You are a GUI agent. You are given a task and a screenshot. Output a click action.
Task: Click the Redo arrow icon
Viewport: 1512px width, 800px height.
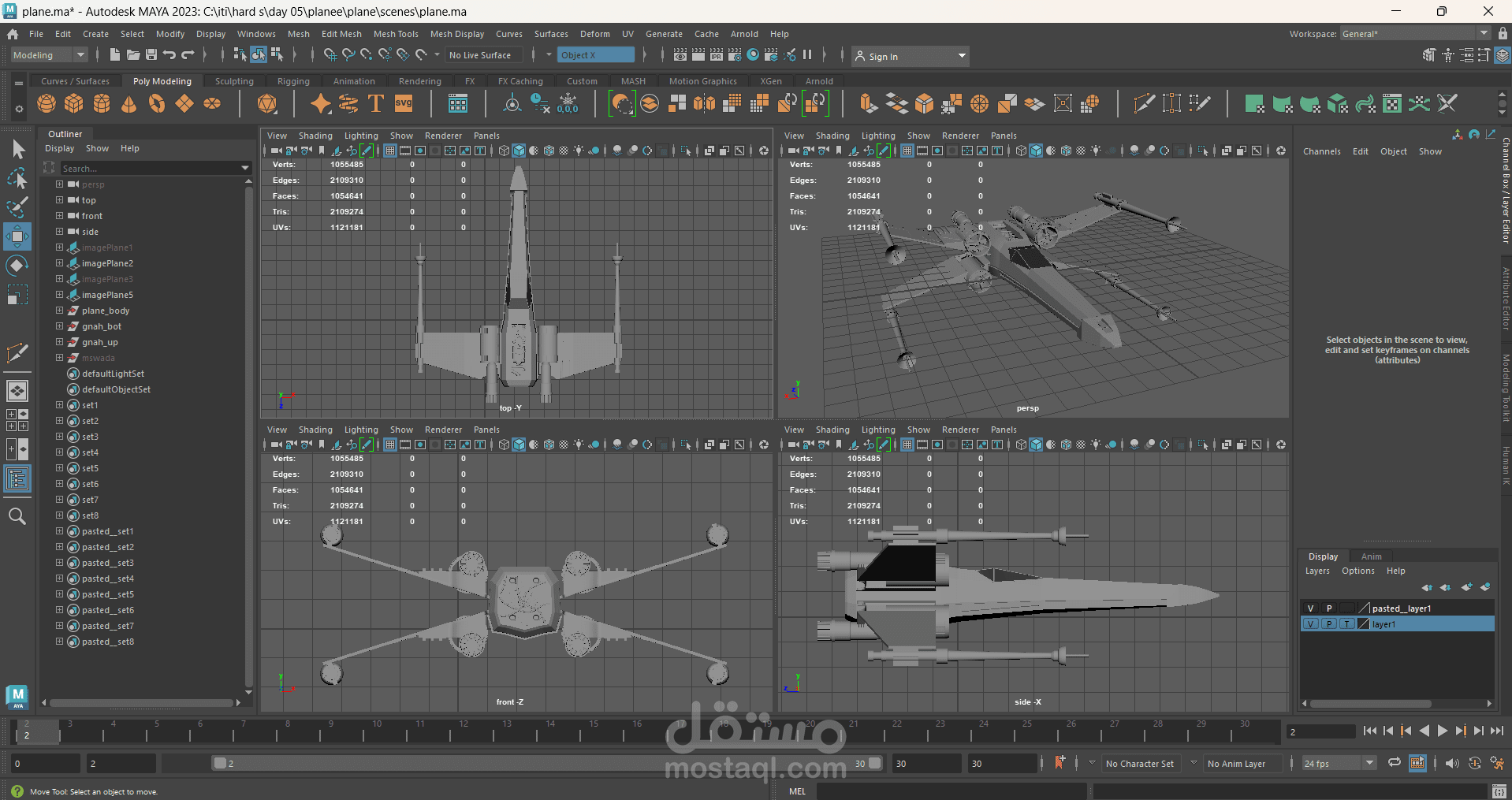tap(188, 54)
